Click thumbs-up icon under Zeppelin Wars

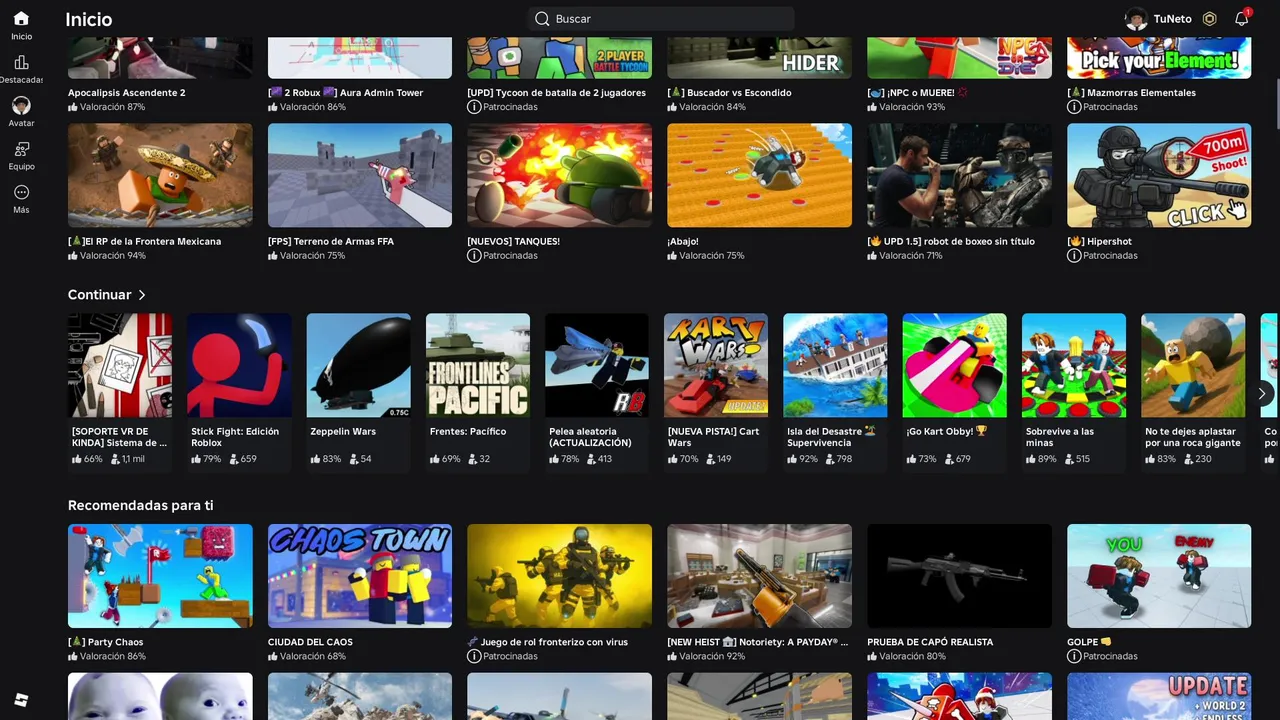[315, 459]
